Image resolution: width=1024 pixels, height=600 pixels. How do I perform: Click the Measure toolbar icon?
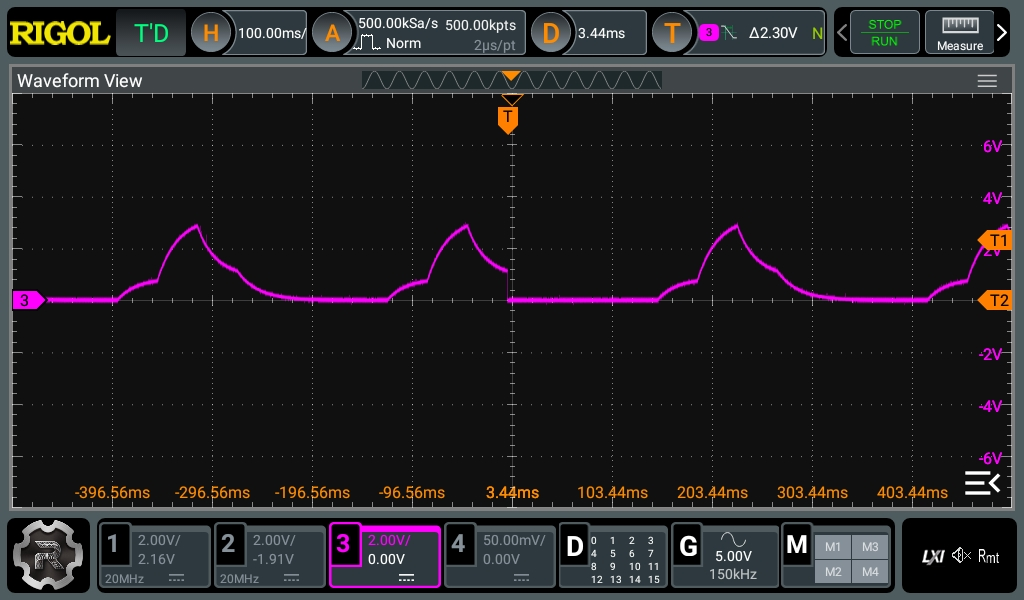coord(959,32)
